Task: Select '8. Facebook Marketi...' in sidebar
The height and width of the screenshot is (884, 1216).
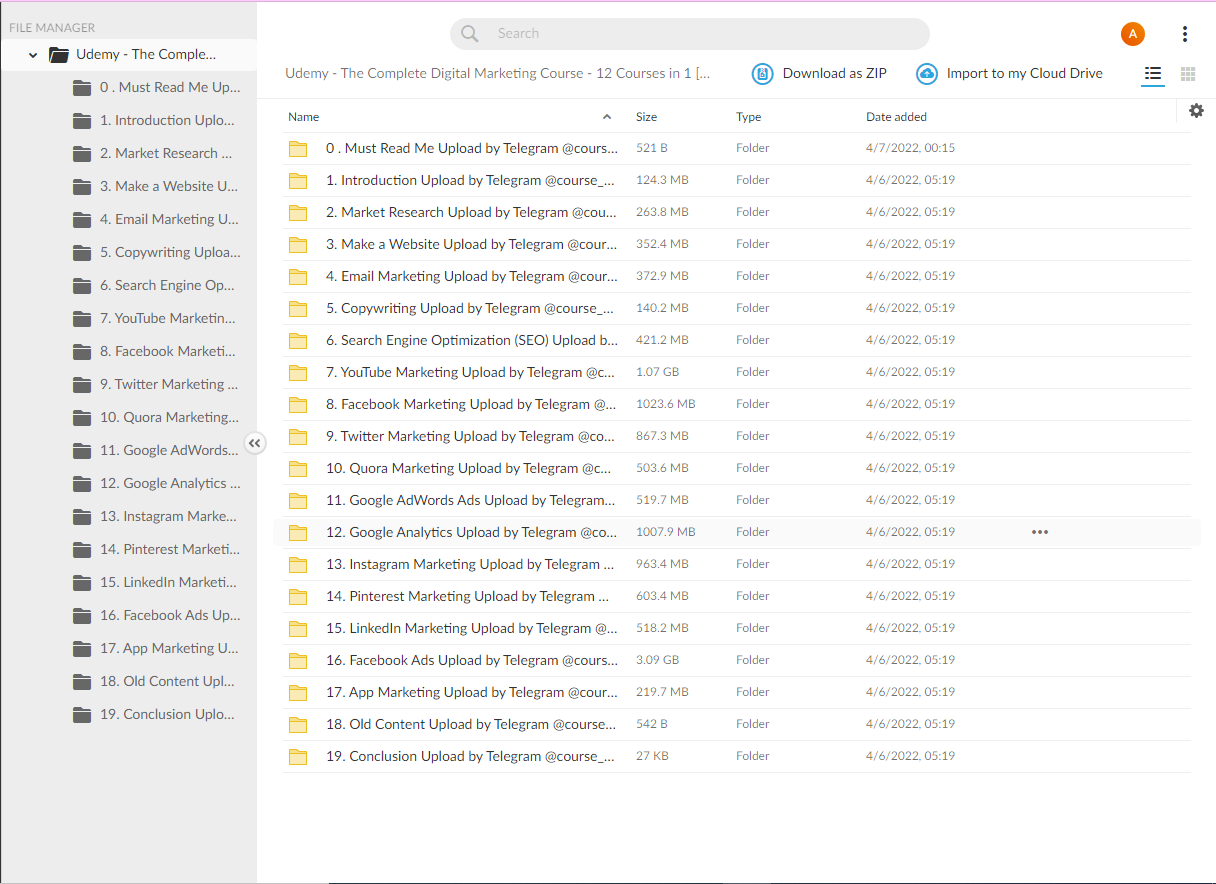Action: tap(168, 352)
